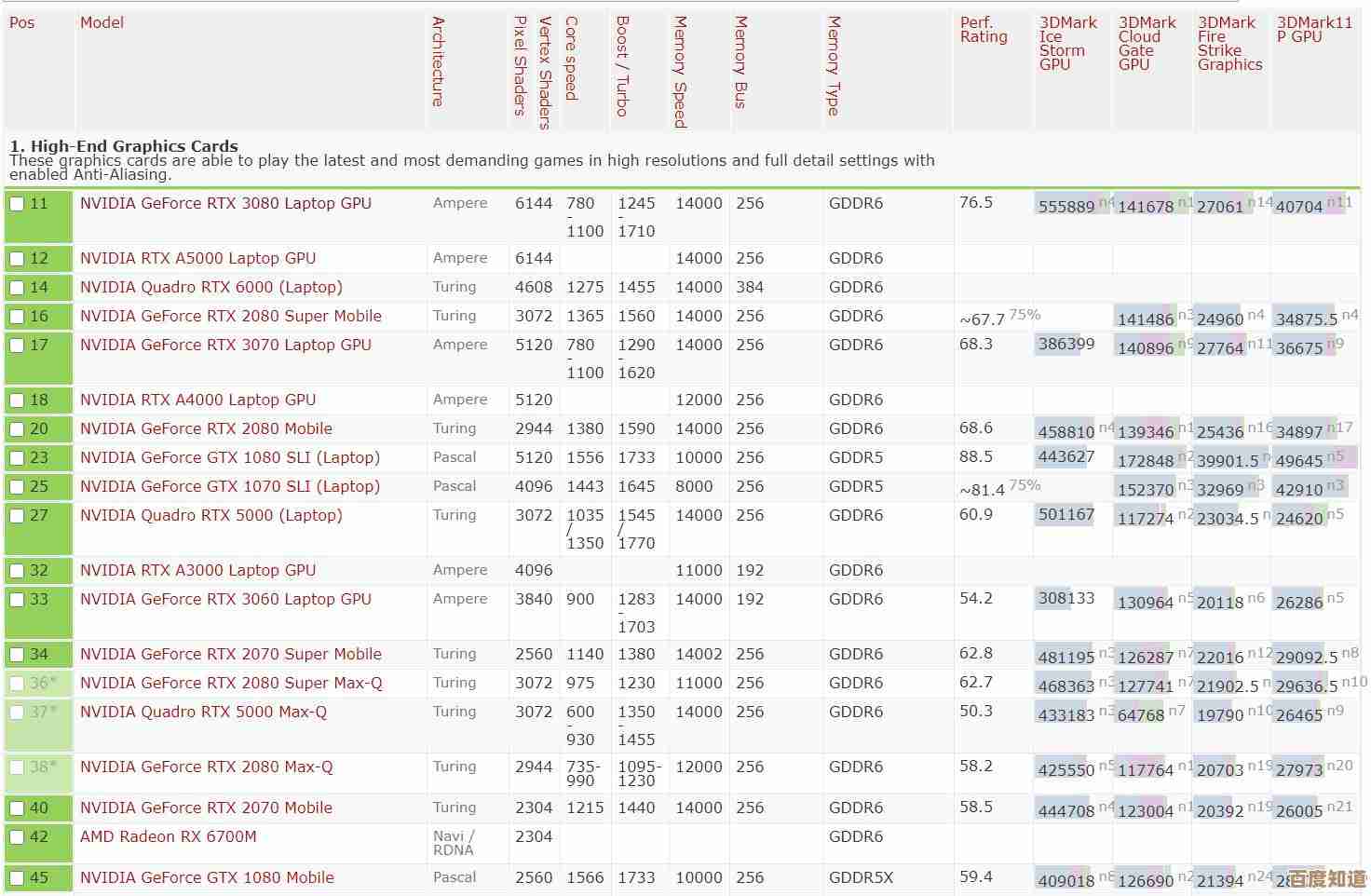Viewport: 1371px width, 896px height.
Task: Sort by 3DMark Fire Strike Graphics header
Action: tap(1229, 43)
